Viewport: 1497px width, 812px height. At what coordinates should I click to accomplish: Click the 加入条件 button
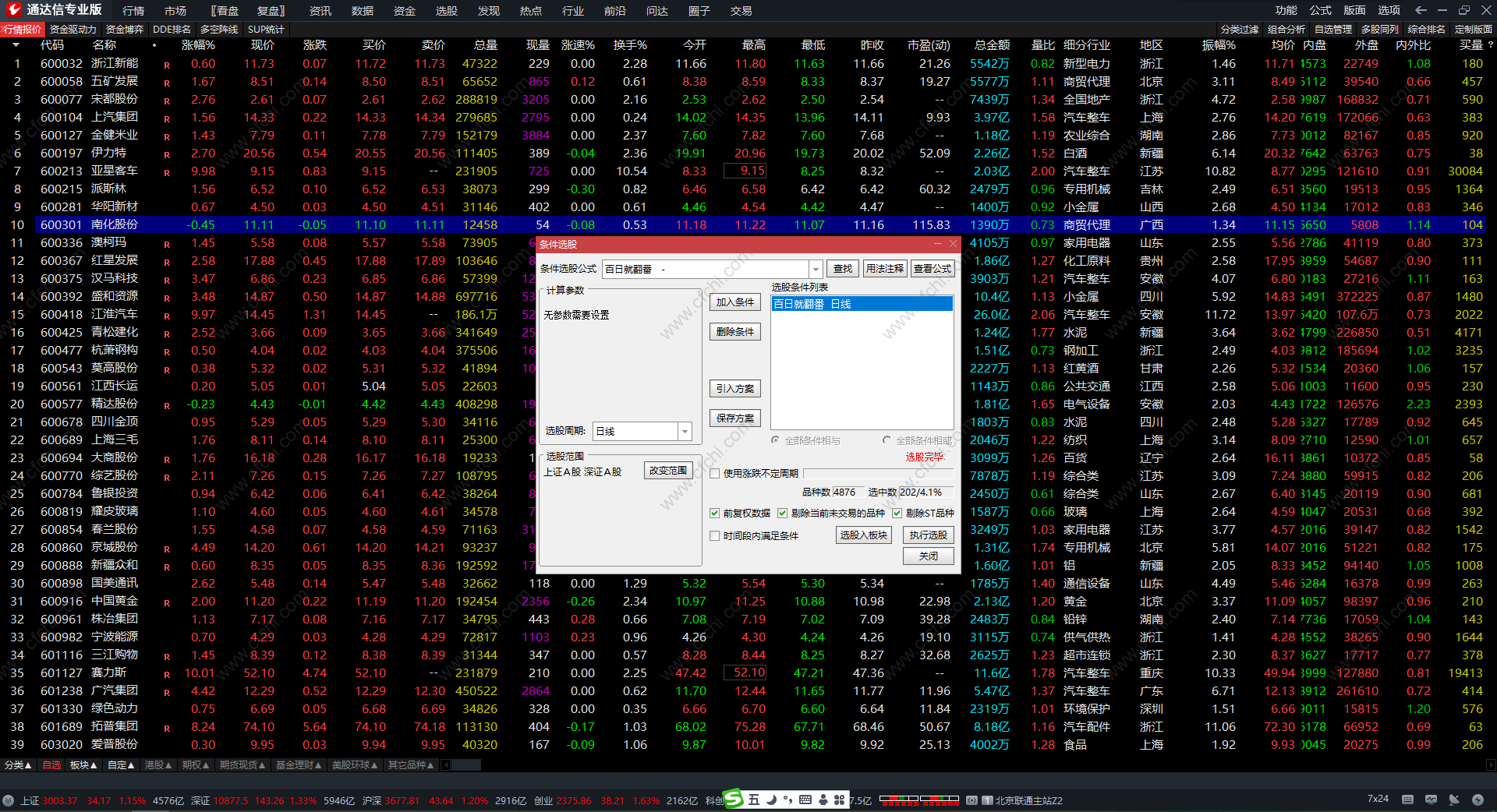734,302
